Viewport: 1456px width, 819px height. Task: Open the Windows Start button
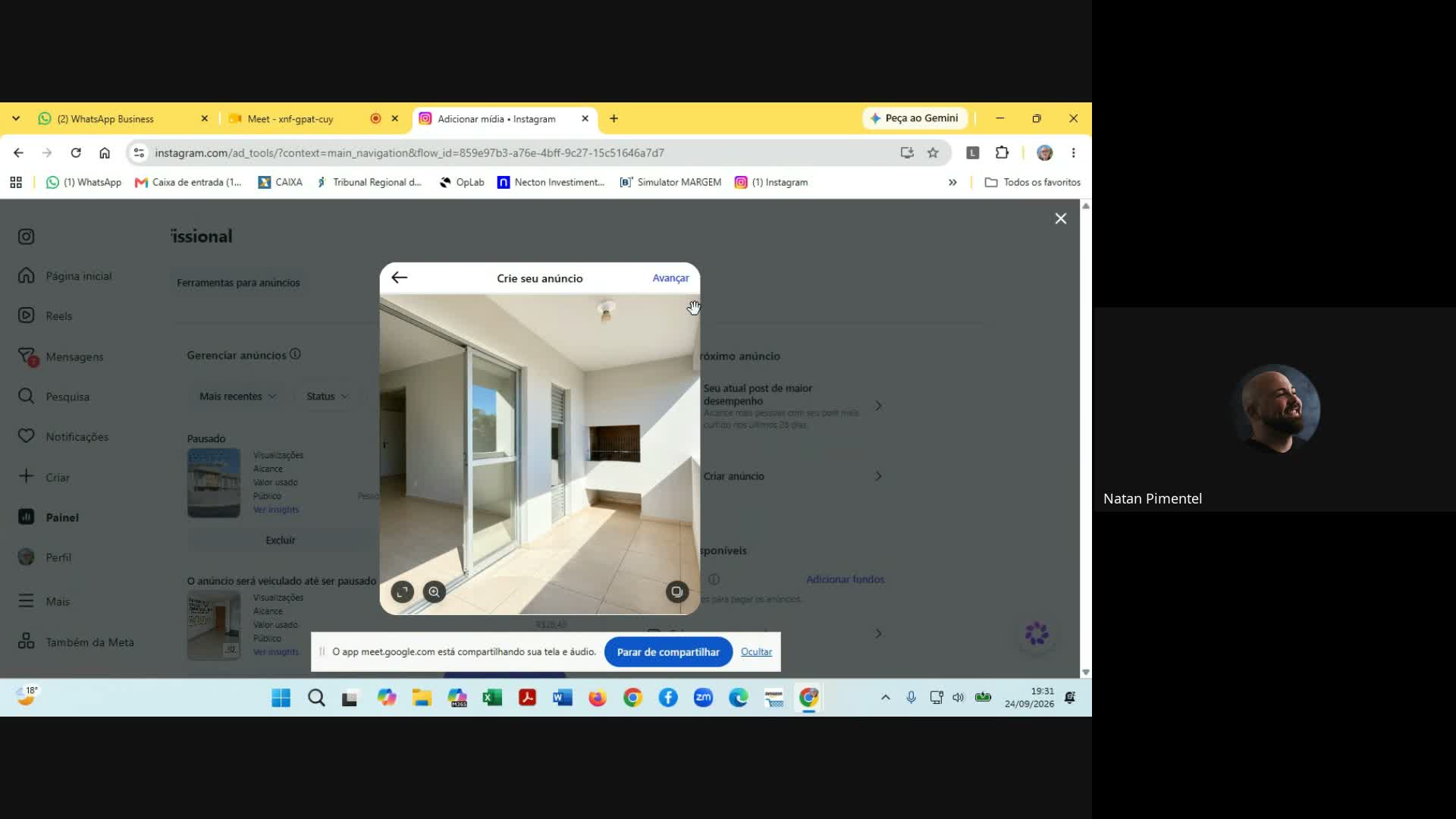click(281, 698)
